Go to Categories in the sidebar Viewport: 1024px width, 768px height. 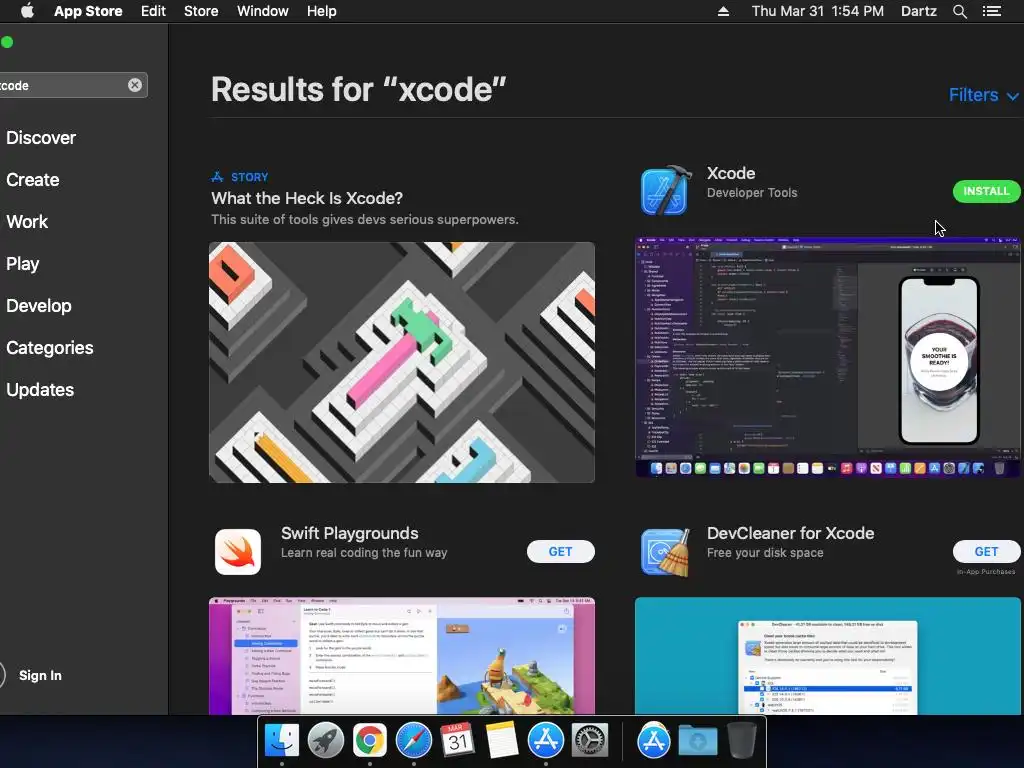(x=50, y=347)
